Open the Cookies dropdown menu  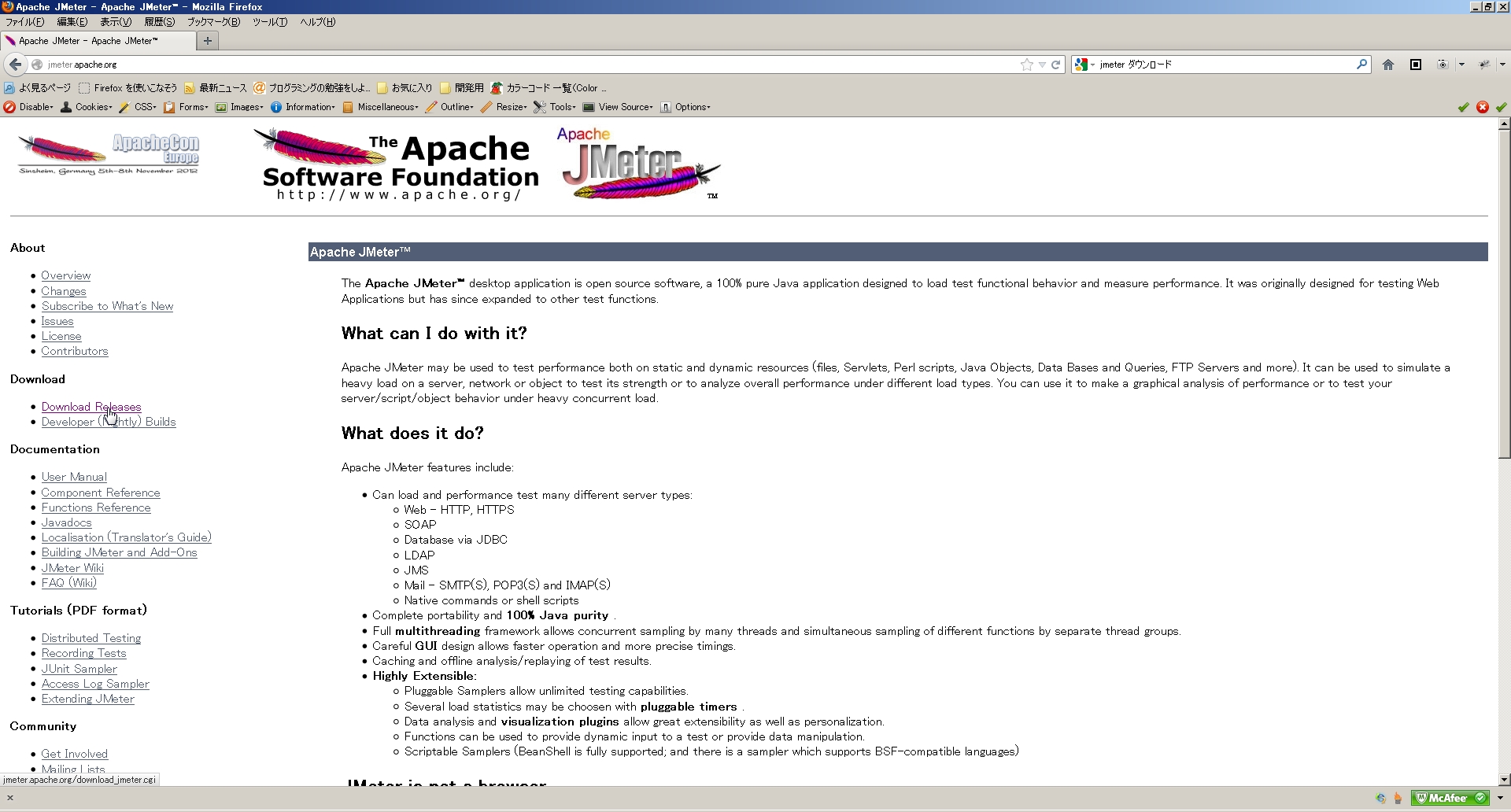[87, 107]
